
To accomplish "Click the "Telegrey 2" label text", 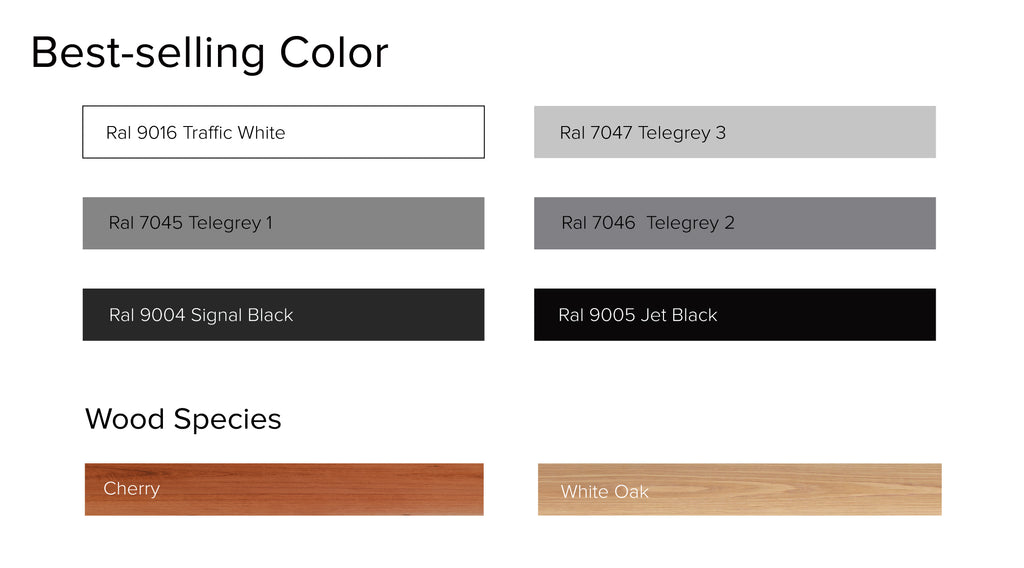I will coord(690,223).
